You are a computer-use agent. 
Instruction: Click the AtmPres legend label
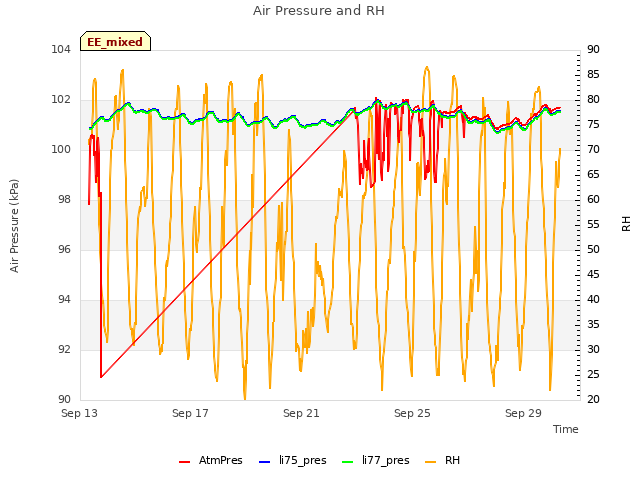[x=220, y=460]
